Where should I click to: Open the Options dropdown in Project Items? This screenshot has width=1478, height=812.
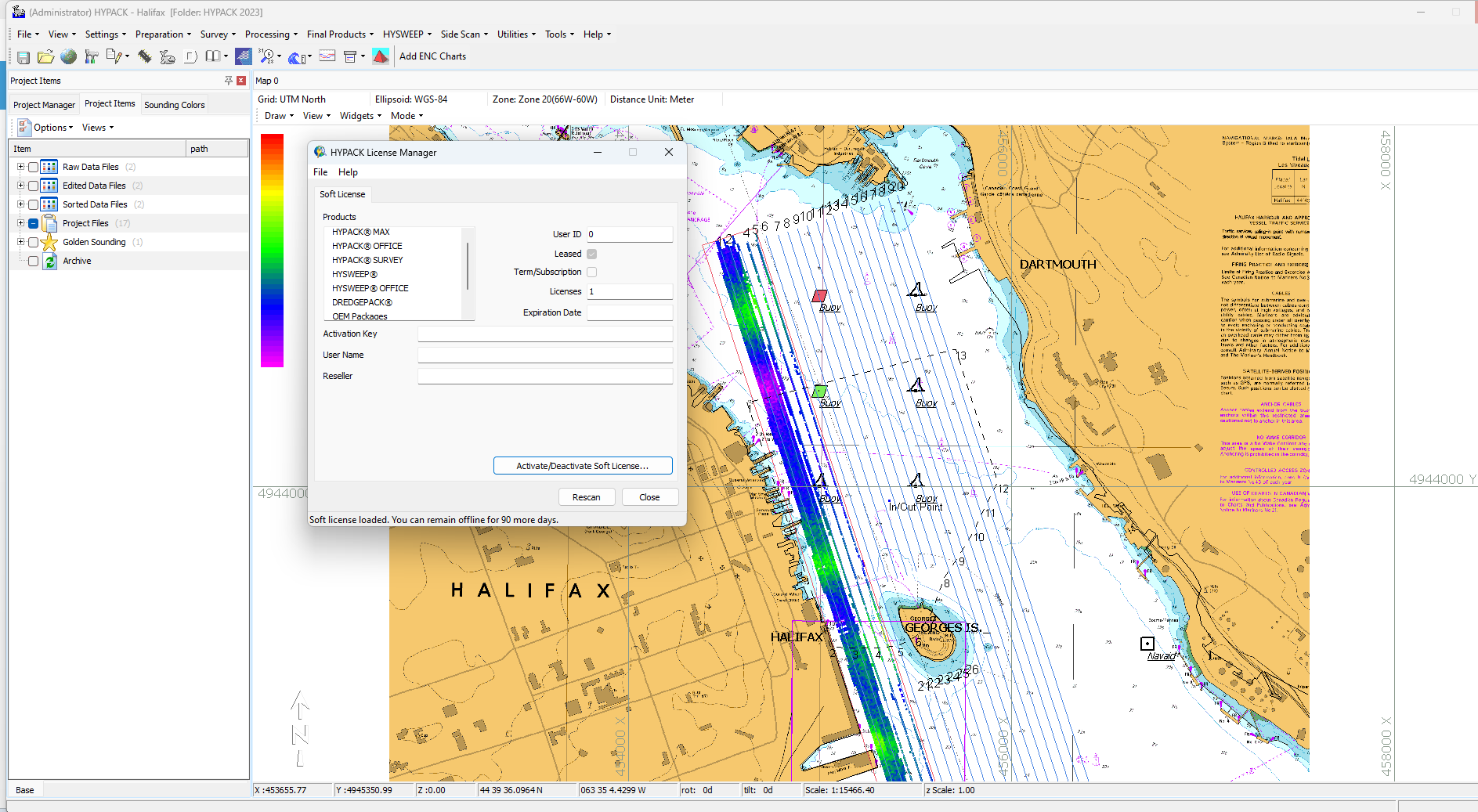tap(53, 128)
